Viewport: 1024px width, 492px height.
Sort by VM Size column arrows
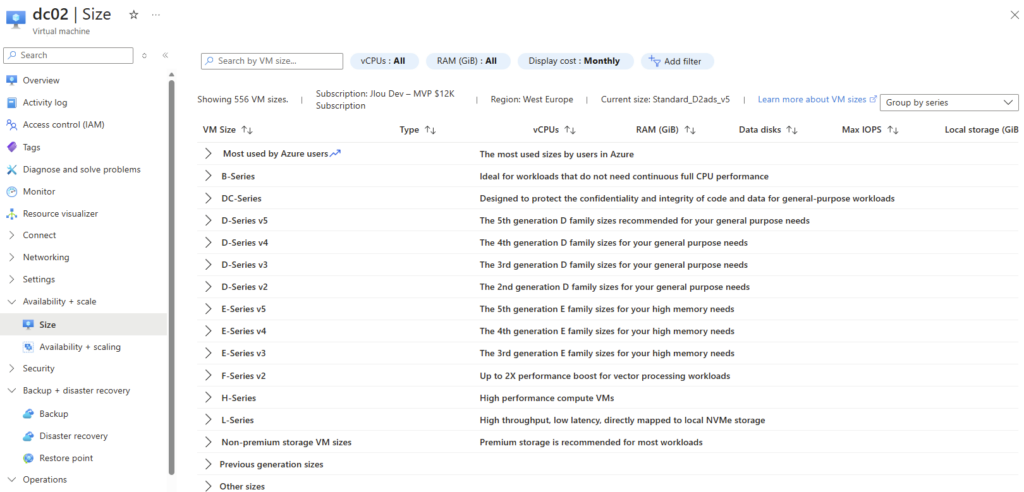coord(247,130)
